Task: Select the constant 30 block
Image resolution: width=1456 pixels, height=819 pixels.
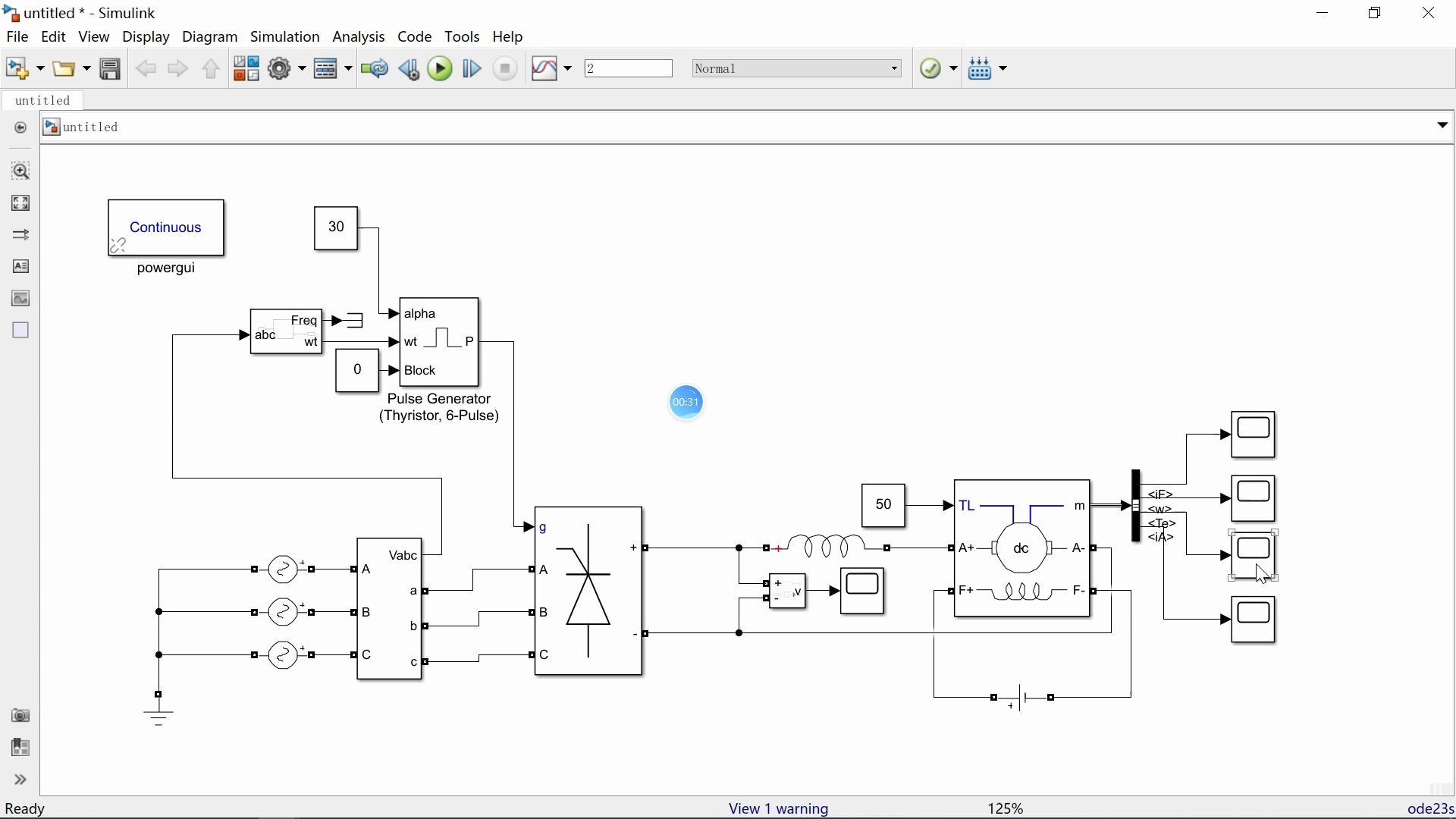Action: 336,227
